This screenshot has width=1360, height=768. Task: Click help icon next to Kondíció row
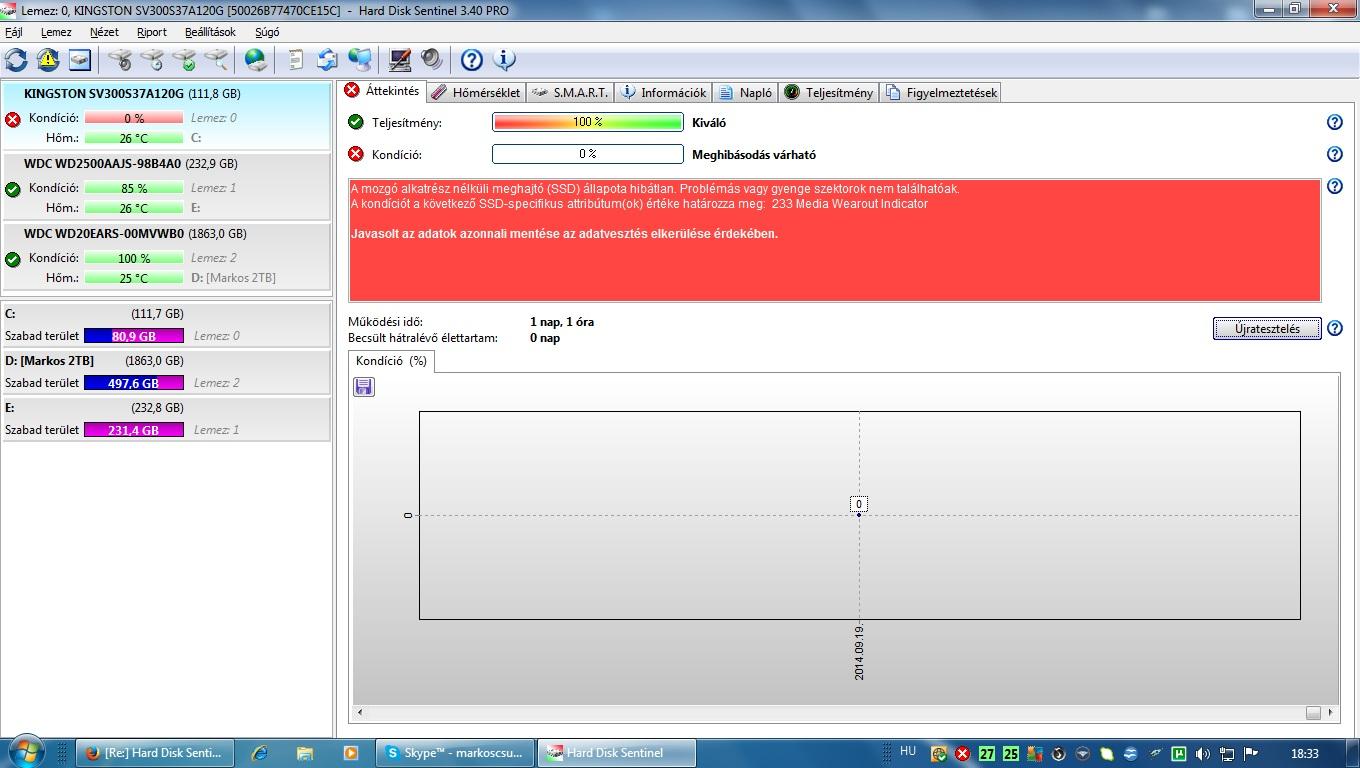[x=1334, y=154]
